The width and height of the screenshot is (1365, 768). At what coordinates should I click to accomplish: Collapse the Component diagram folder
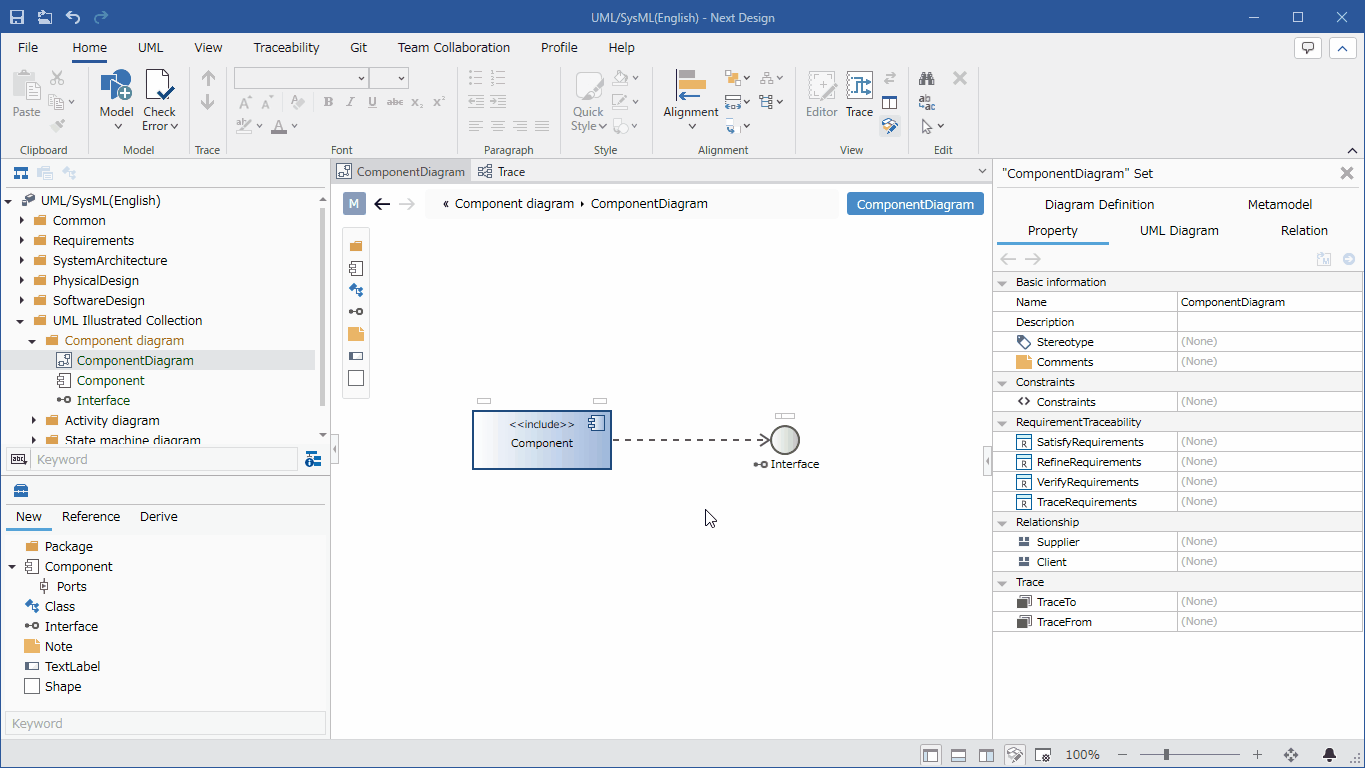click(x=33, y=341)
